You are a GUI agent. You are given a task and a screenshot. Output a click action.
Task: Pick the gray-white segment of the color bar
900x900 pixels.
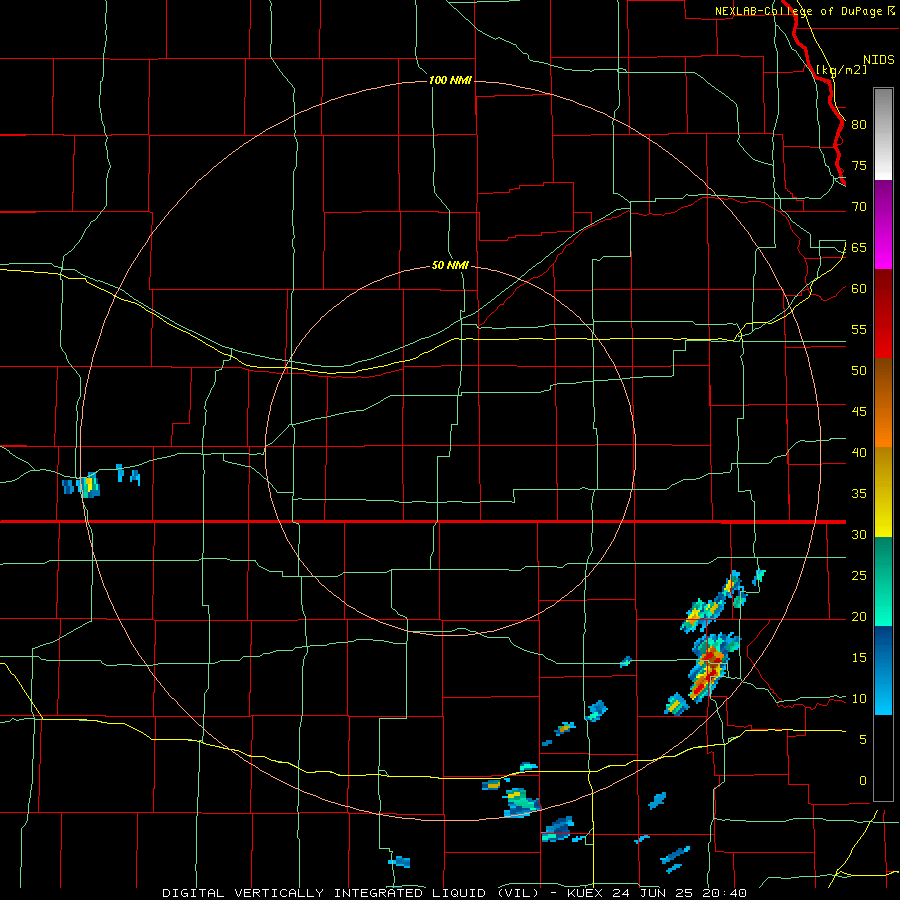click(x=883, y=134)
